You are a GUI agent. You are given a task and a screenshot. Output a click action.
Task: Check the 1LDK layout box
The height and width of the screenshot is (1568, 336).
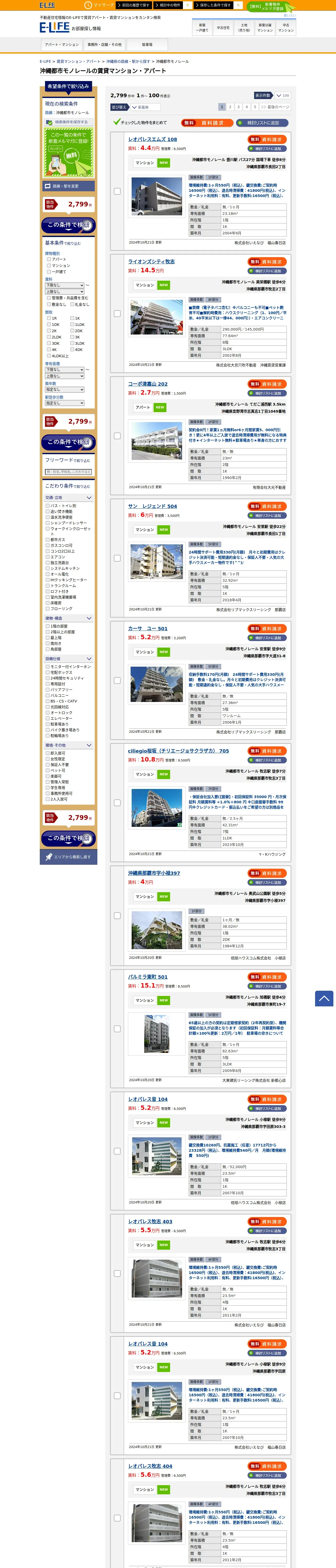coord(72,324)
